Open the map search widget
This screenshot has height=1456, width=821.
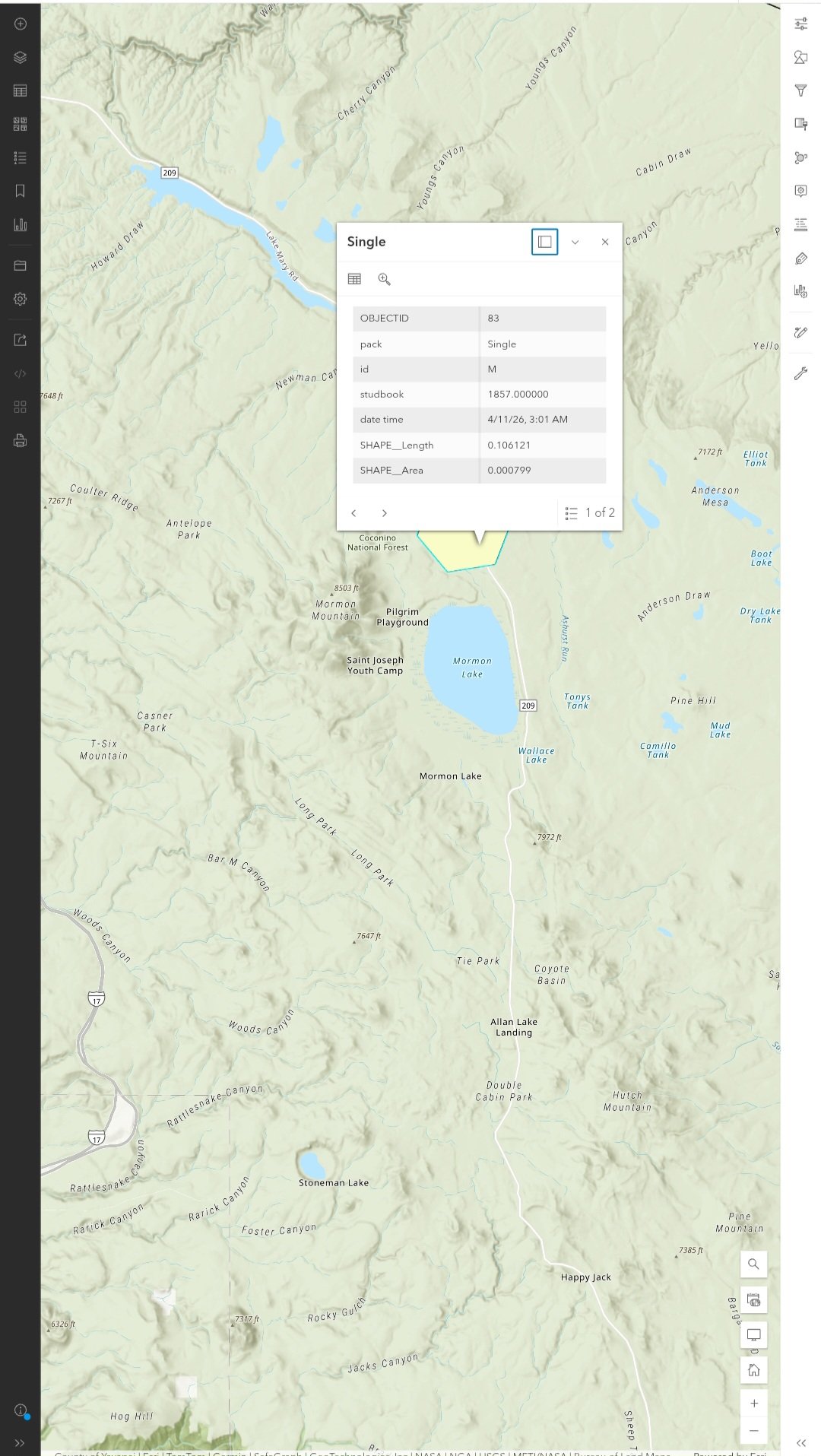[x=753, y=1264]
